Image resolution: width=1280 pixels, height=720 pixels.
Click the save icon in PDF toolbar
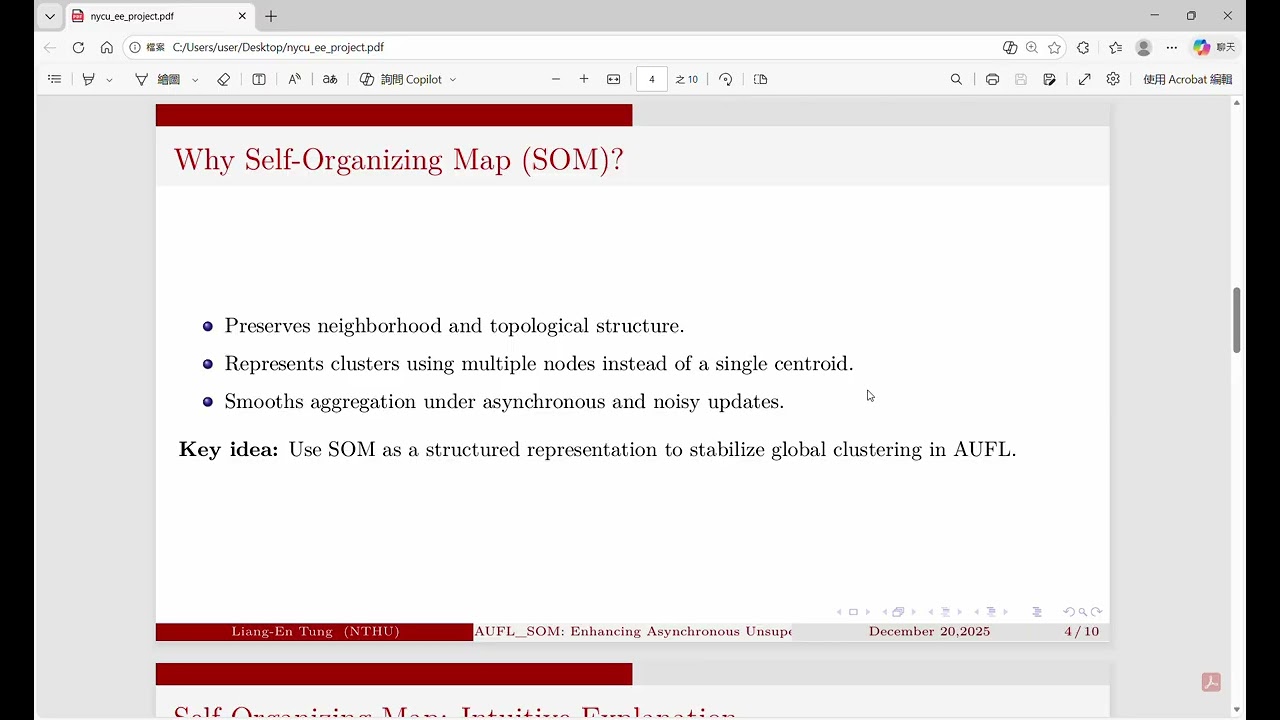pos(1021,79)
